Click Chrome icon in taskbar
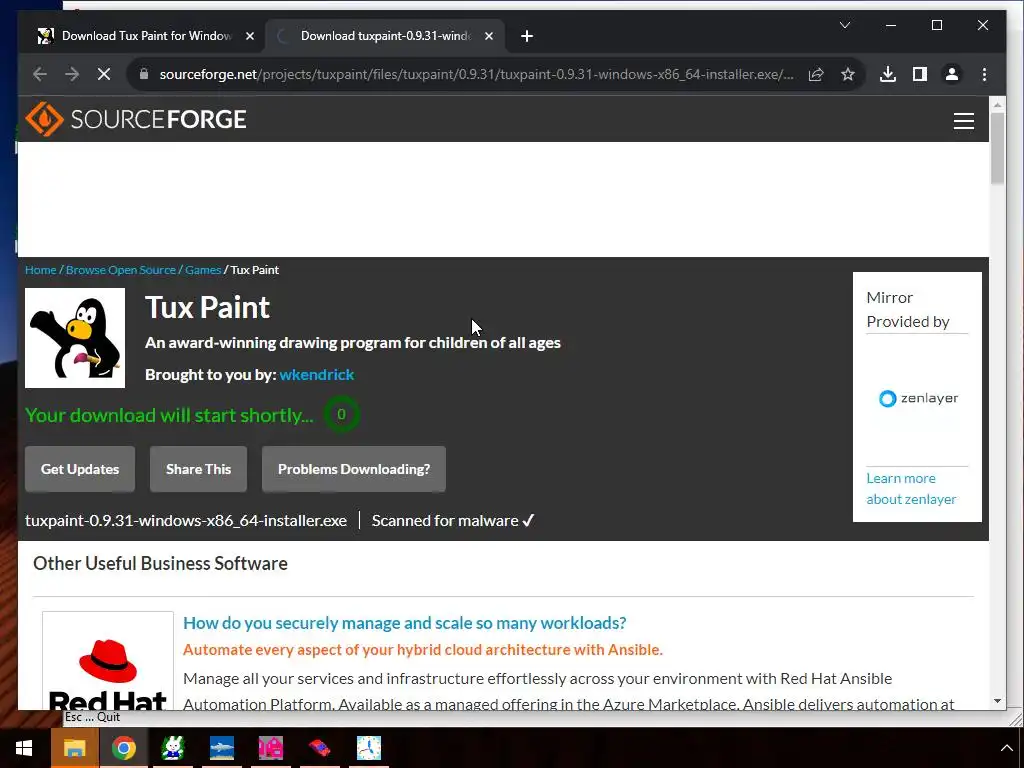The height and width of the screenshot is (768, 1024). pos(123,748)
